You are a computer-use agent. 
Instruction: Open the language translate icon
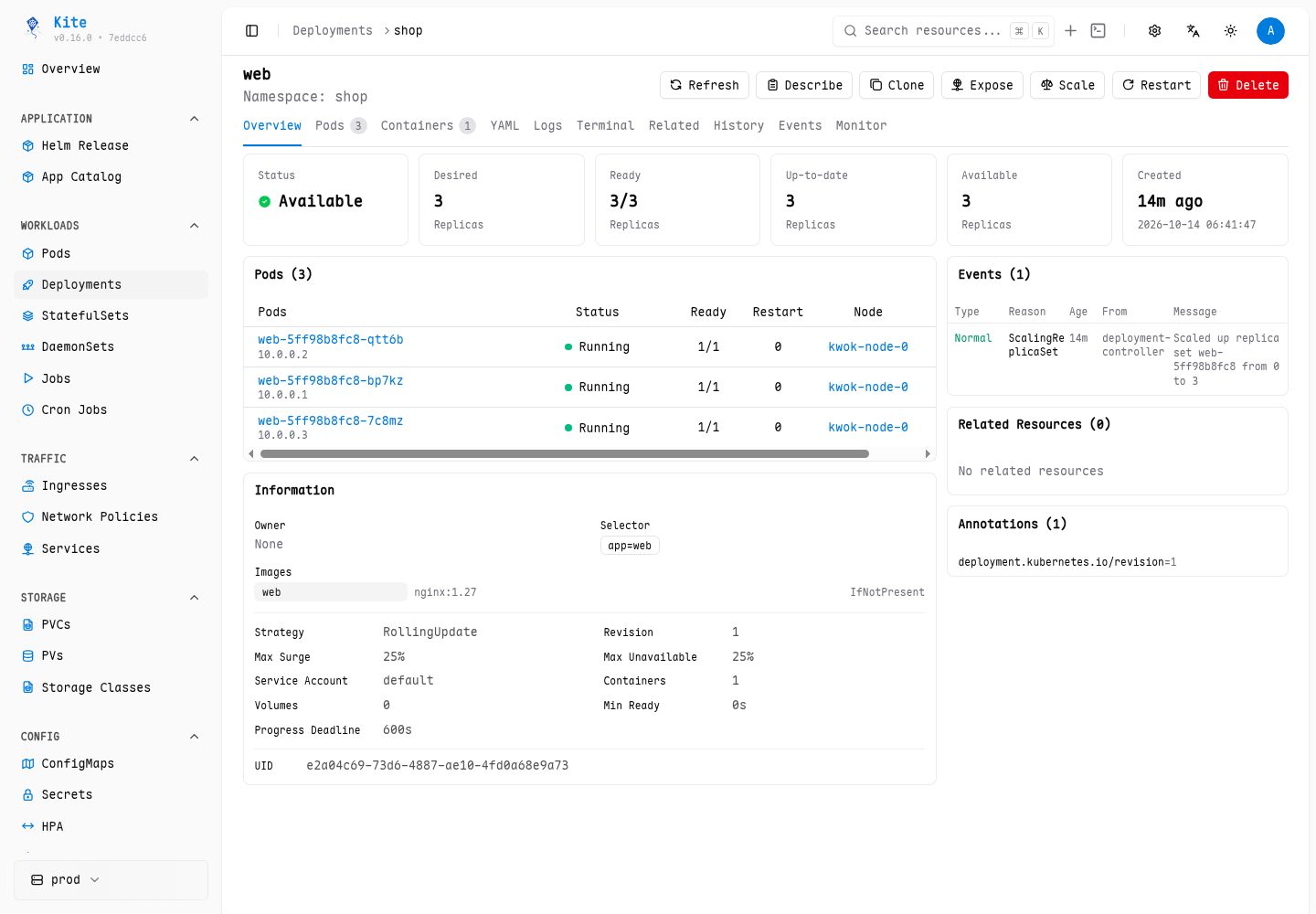coord(1193,31)
